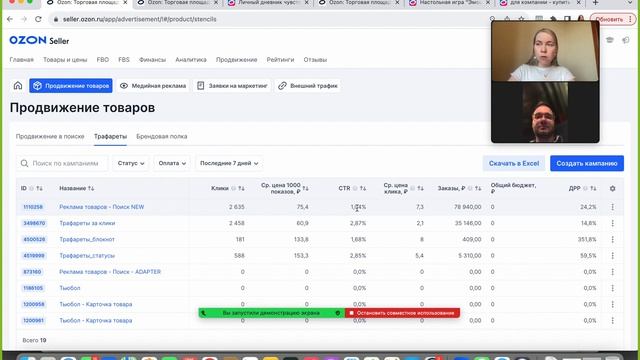Open the Статус filter dropdown
This screenshot has height=360, width=640.
click(131, 163)
